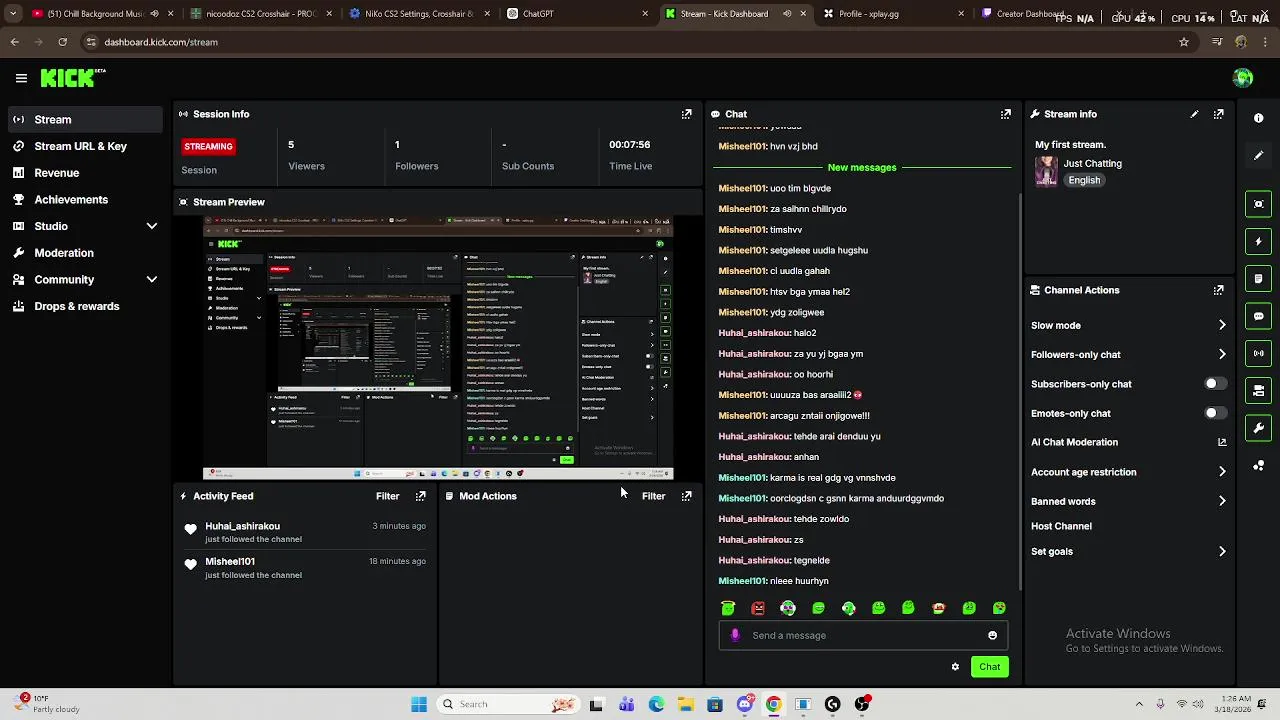Pop out the Activity Feed panel
Screen dimensions: 1280x720
click(x=420, y=496)
